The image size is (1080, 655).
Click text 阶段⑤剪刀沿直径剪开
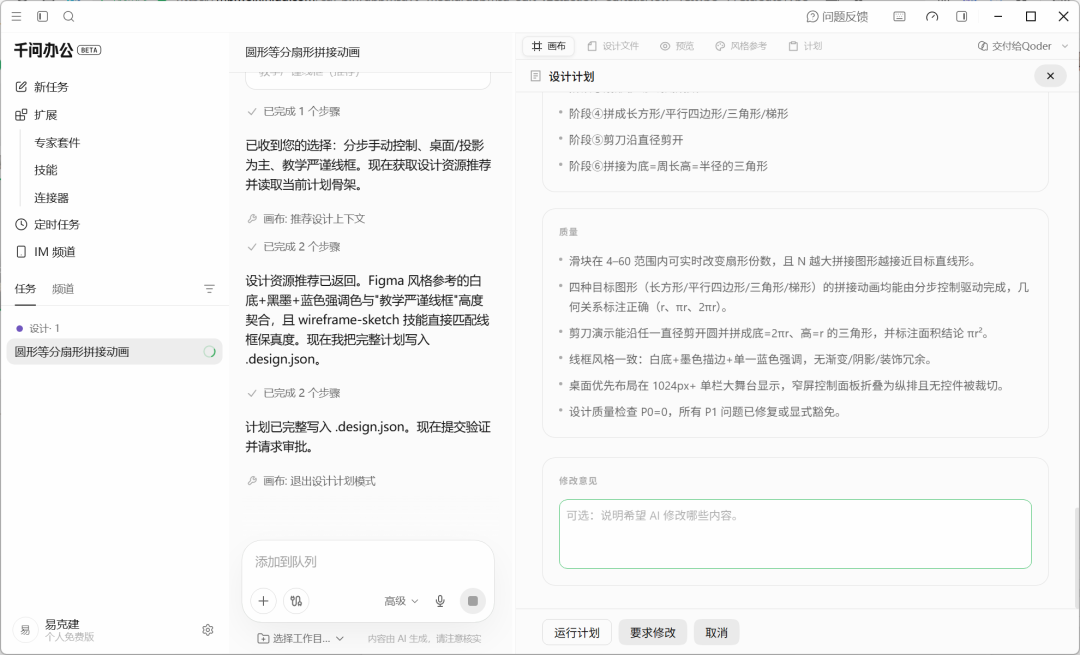625,140
